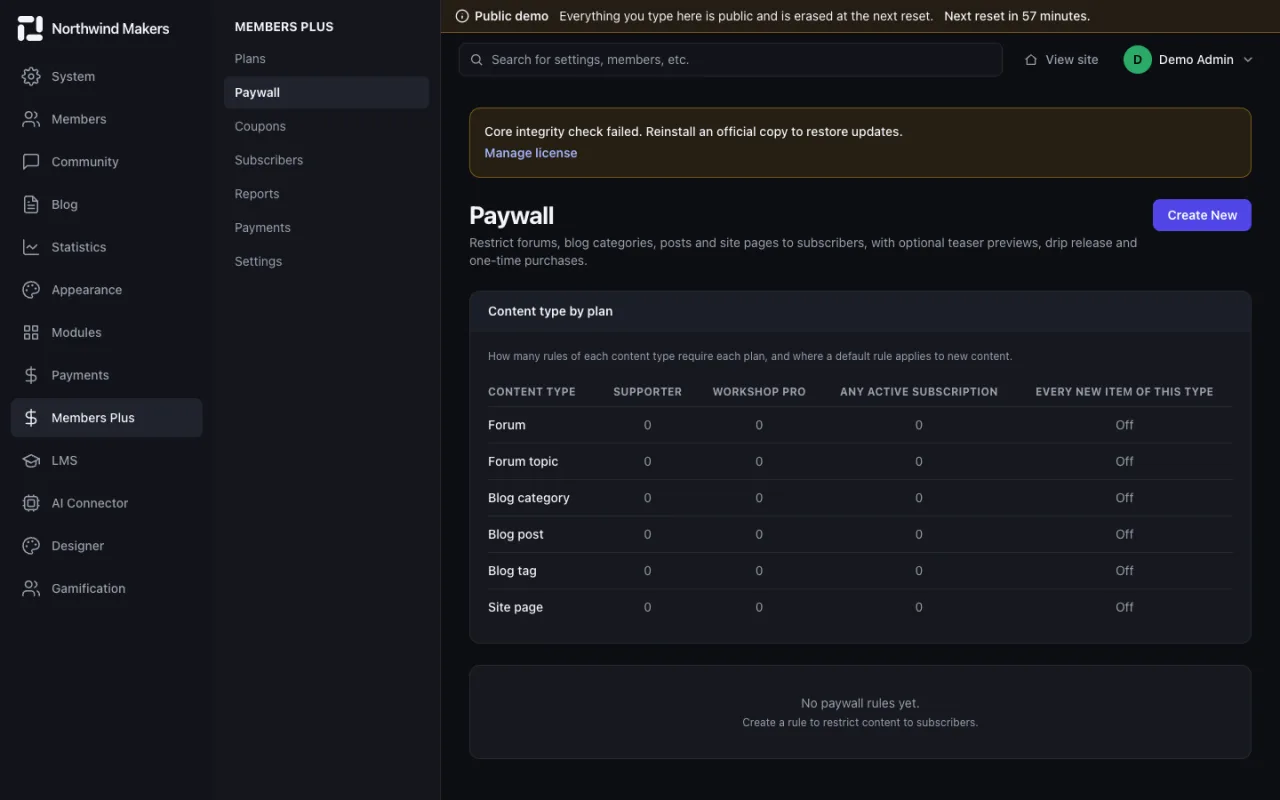Expand the Demo Admin dropdown chevron
This screenshot has height=800, width=1280.
pos(1248,60)
